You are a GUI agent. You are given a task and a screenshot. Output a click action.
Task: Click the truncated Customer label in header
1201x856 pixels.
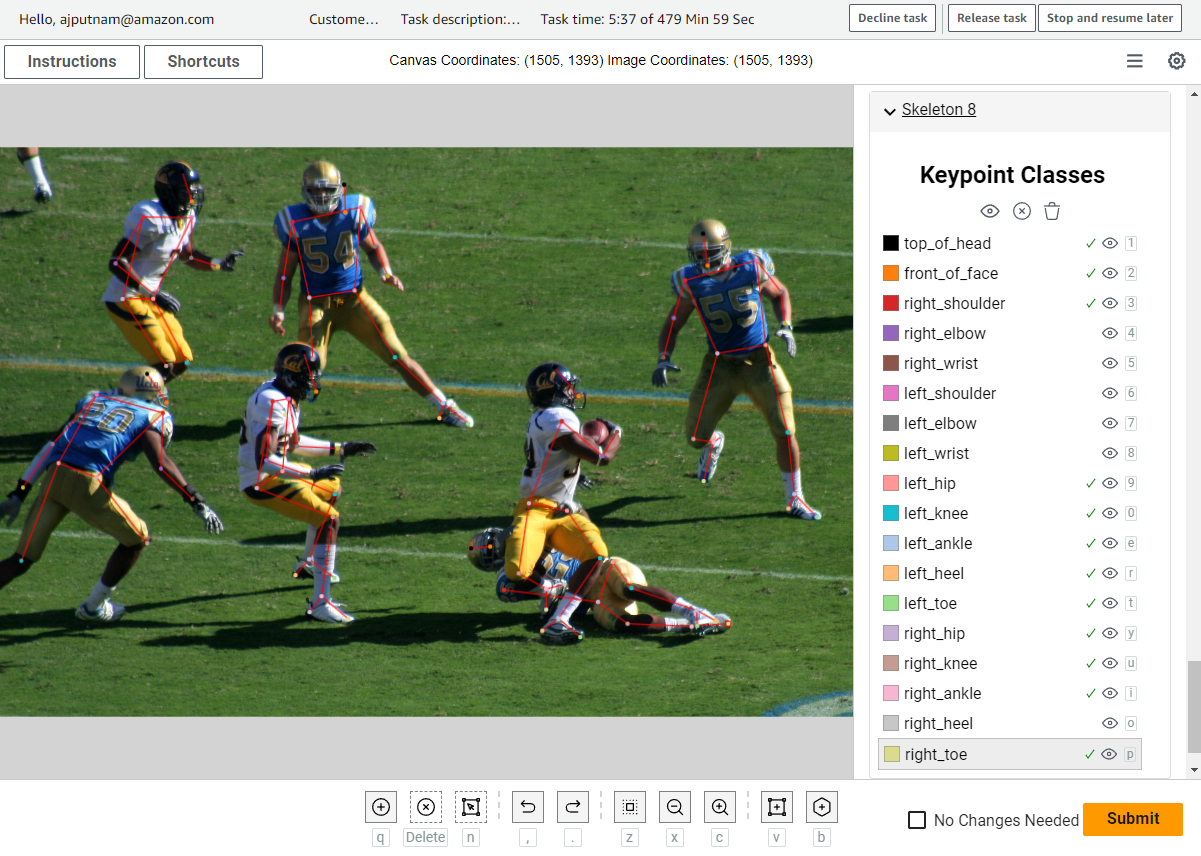(344, 19)
